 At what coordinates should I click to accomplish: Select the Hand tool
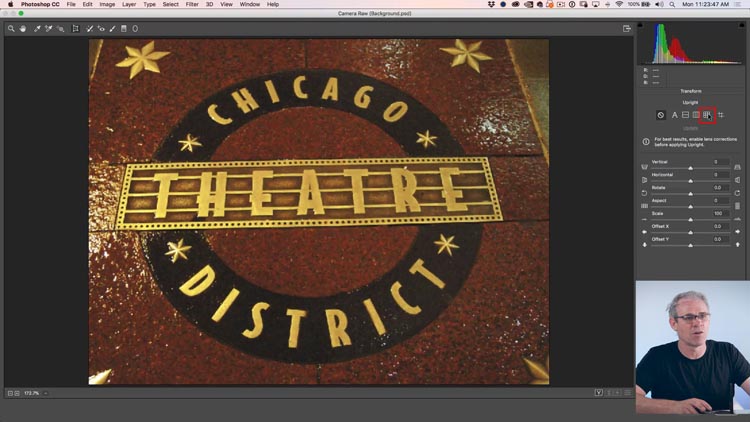click(x=23, y=29)
